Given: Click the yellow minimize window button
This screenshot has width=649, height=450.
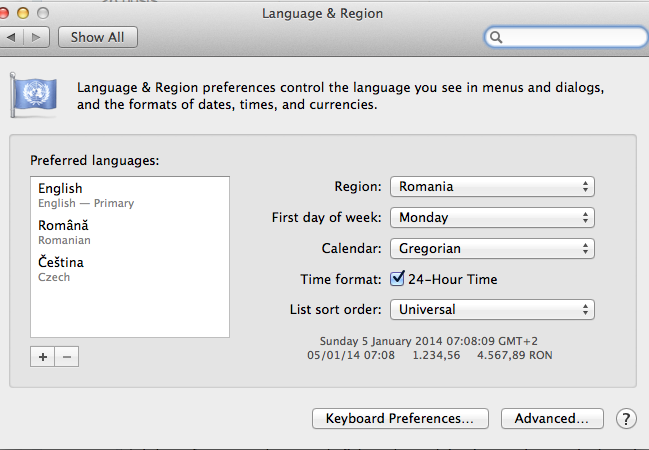Looking at the screenshot, I should pyautogui.click(x=23, y=13).
